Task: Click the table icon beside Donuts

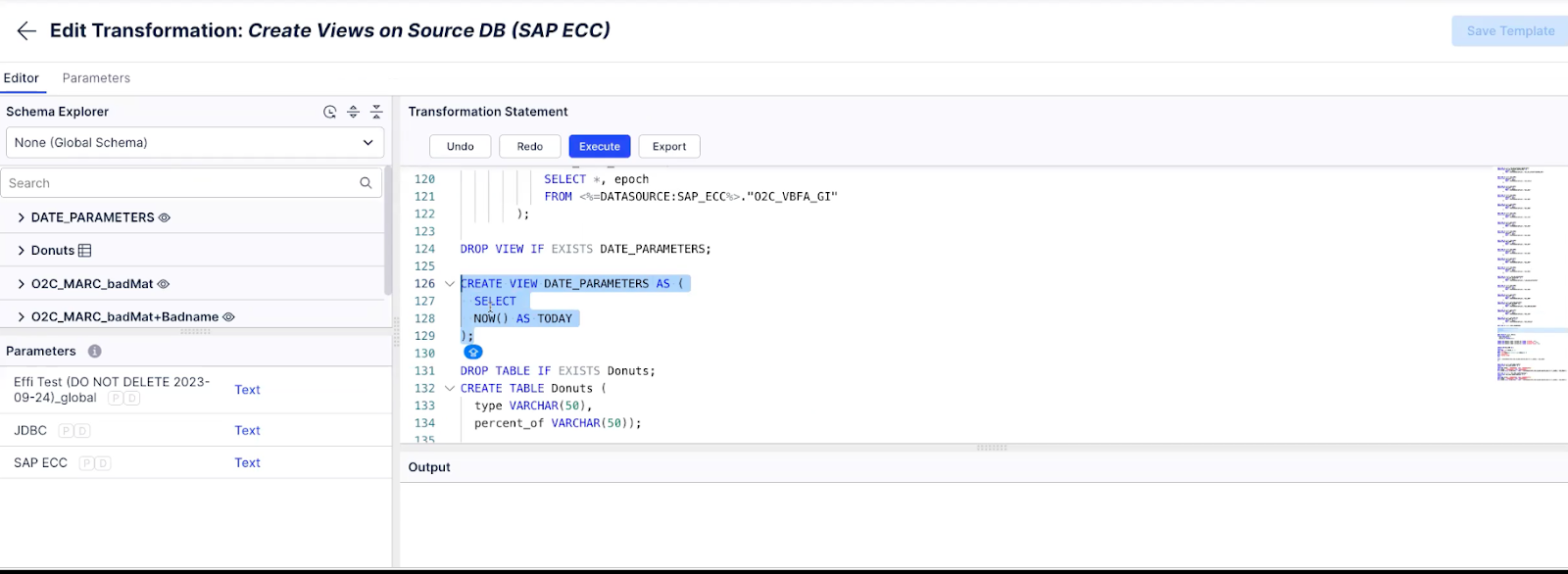Action: click(x=84, y=251)
